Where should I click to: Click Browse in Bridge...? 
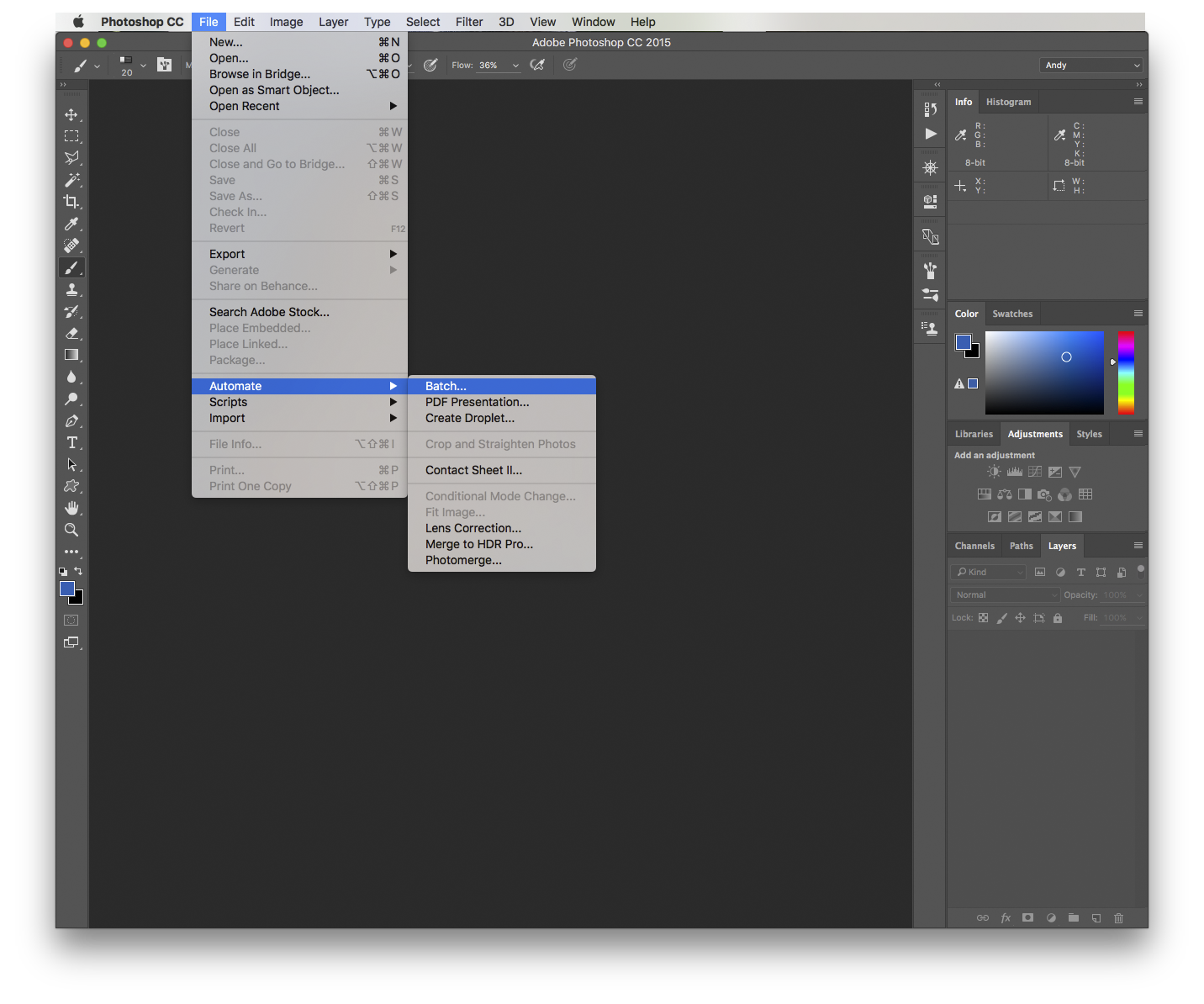[x=300, y=74]
